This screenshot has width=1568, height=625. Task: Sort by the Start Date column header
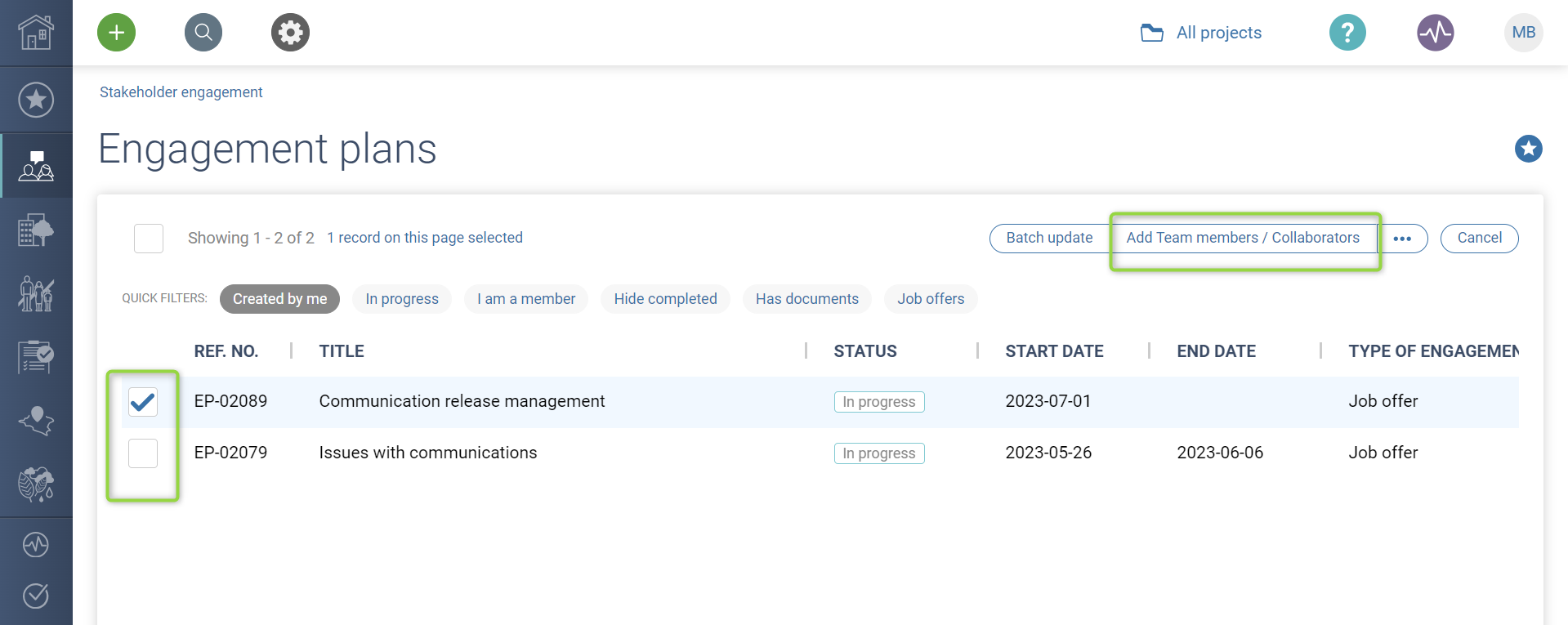tap(1054, 351)
